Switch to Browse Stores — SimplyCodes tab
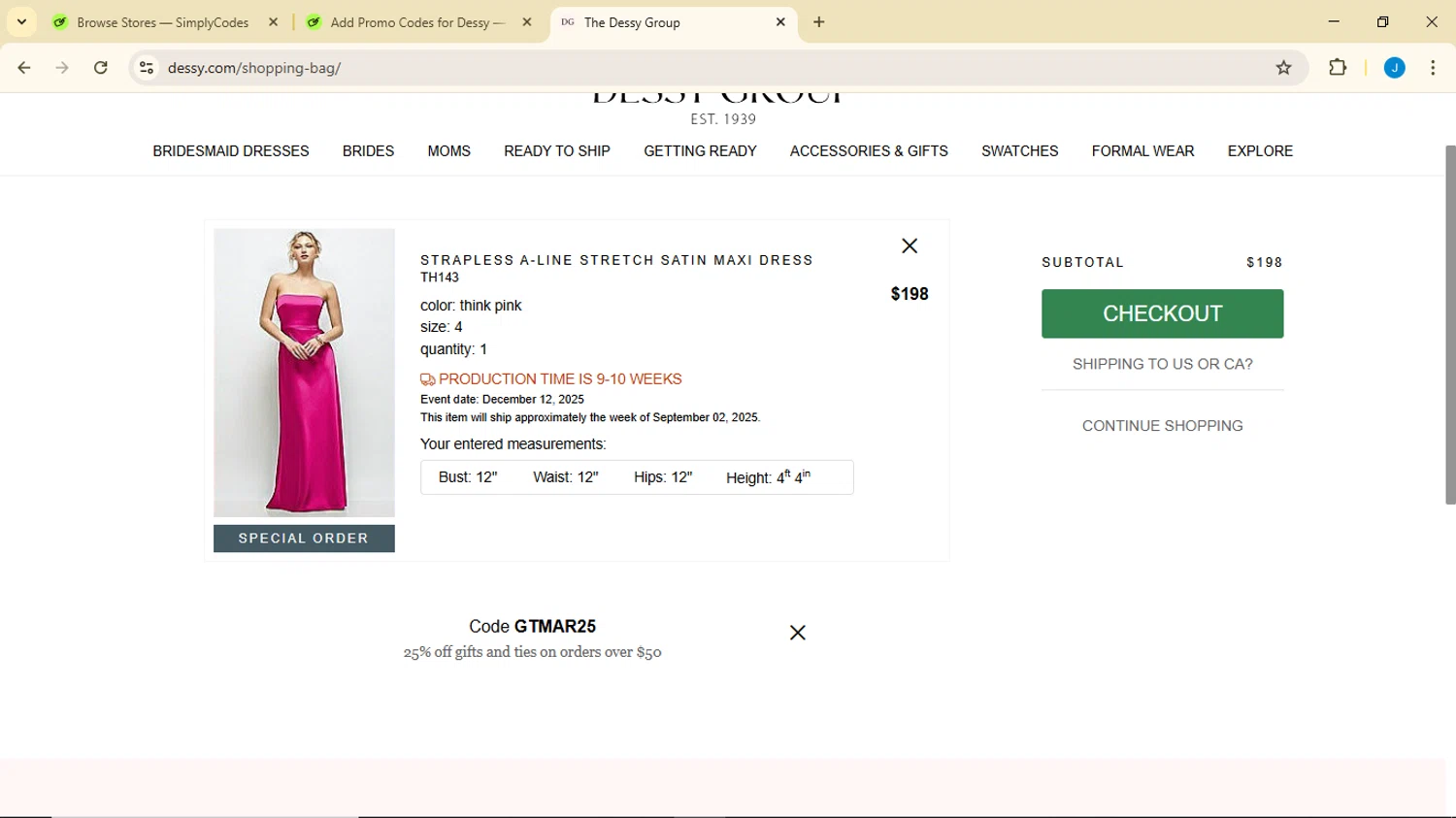The image size is (1456, 818). click(163, 22)
